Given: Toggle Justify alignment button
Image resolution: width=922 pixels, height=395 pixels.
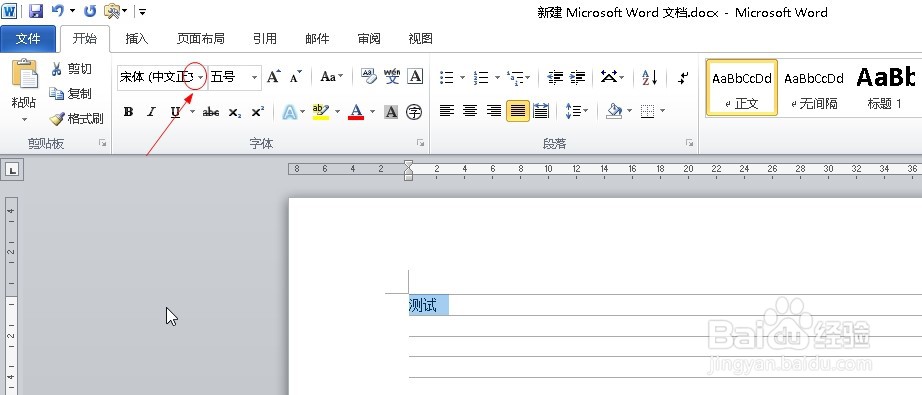Looking at the screenshot, I should point(517,111).
